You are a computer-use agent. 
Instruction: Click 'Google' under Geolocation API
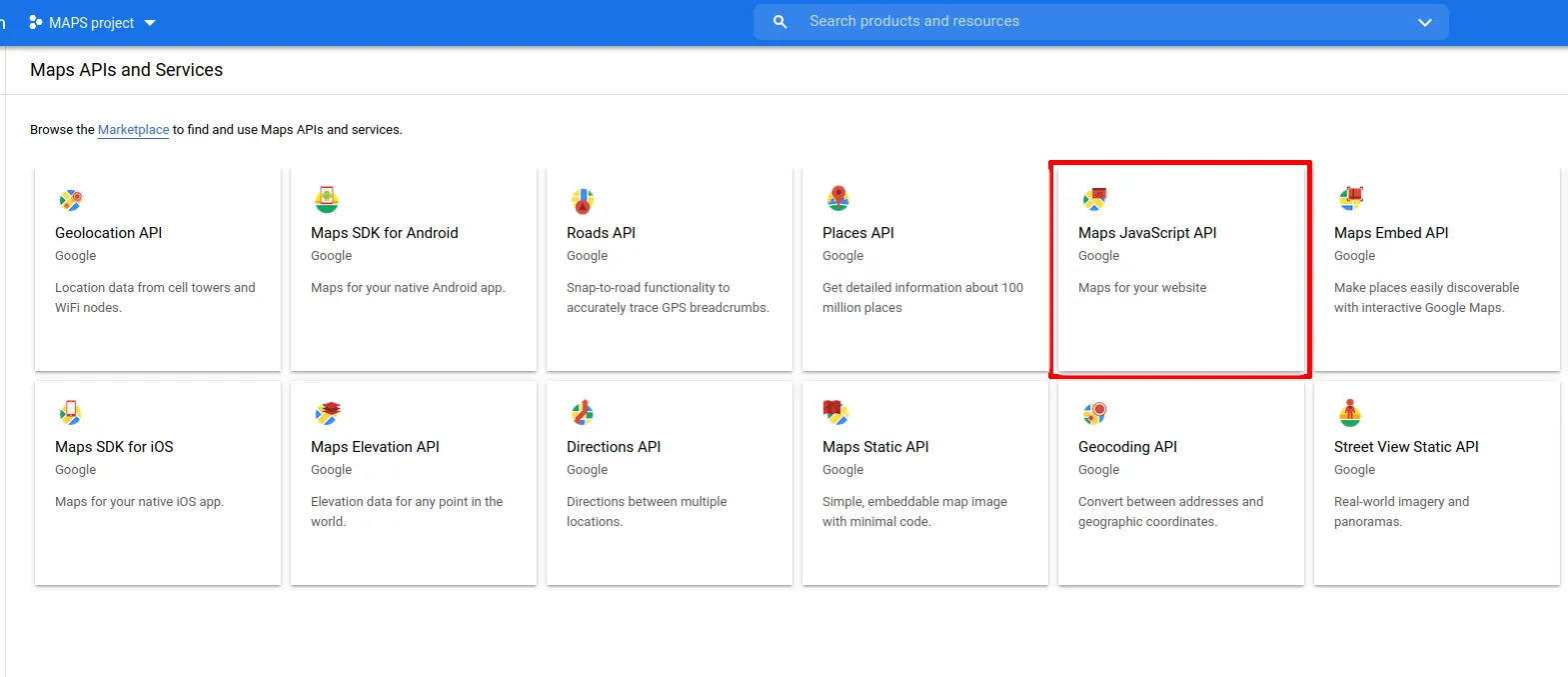click(x=76, y=256)
